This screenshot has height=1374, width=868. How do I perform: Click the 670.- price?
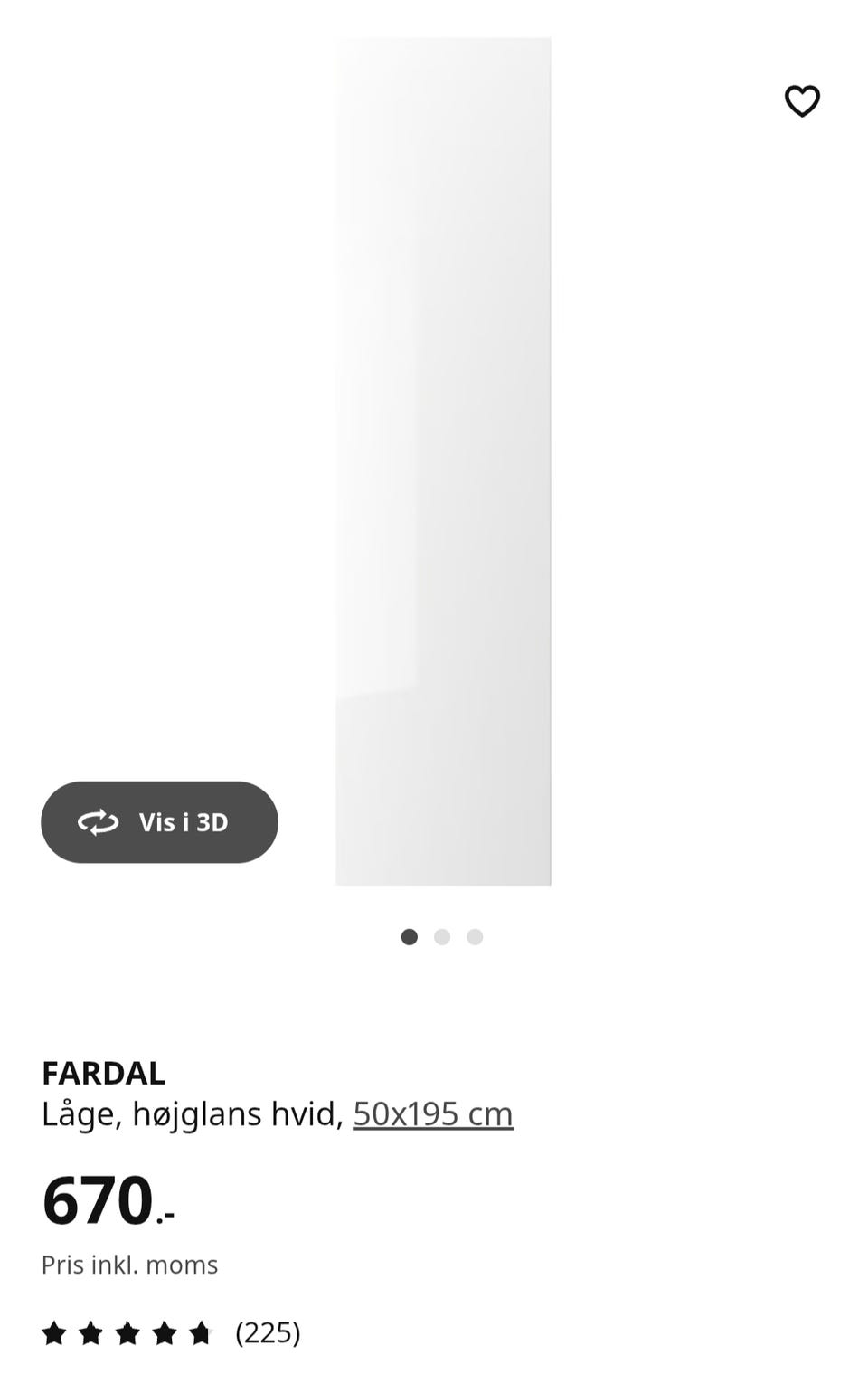tap(108, 1200)
